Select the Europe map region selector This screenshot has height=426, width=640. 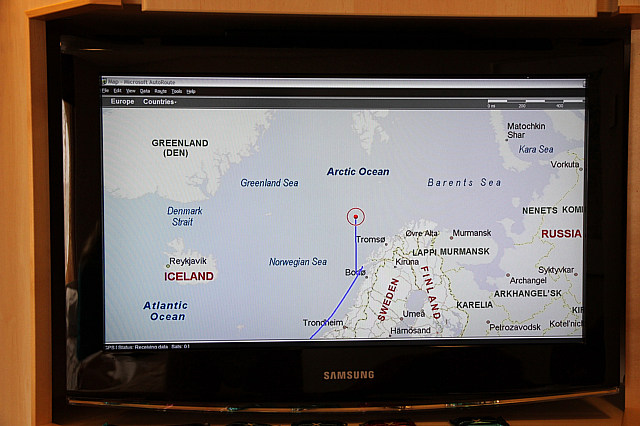(x=122, y=101)
